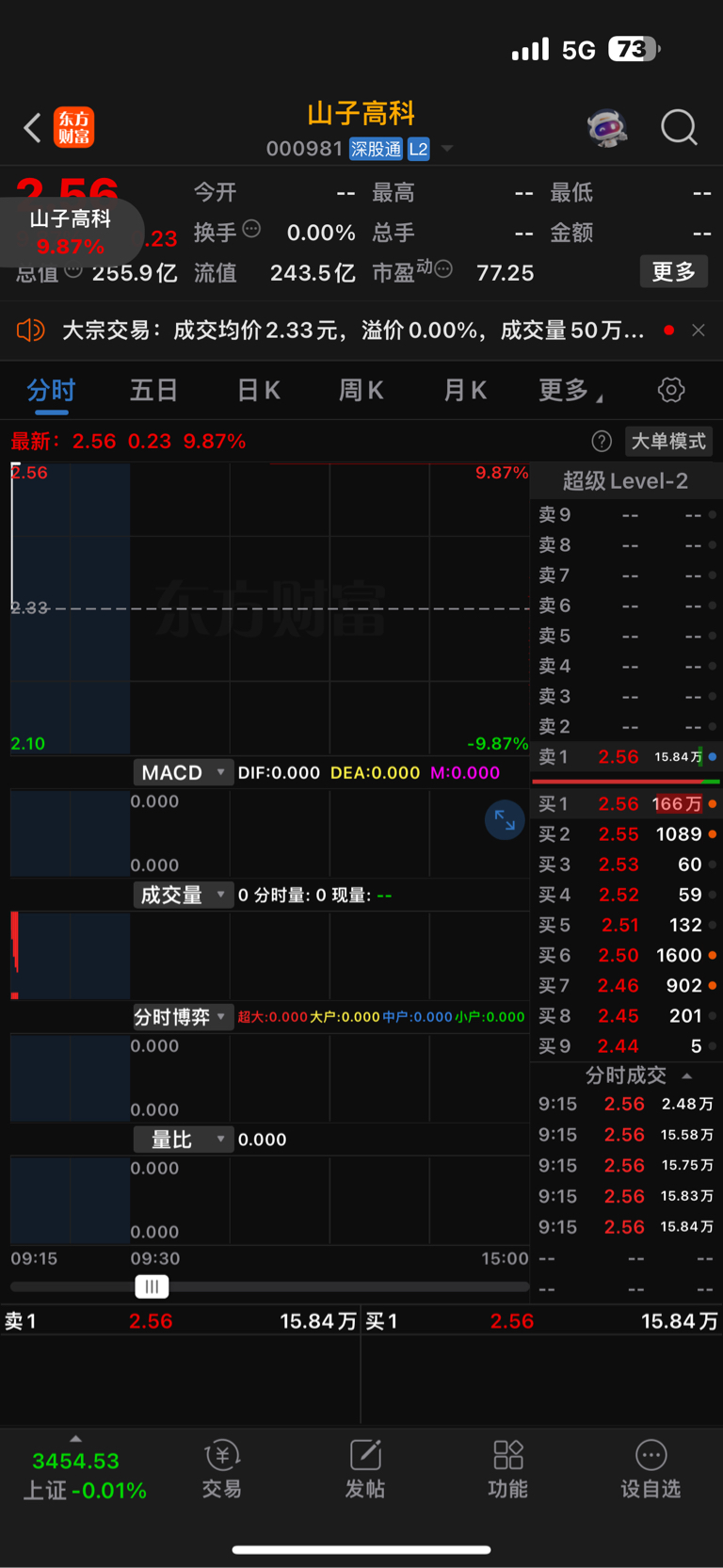Switch to the 五日 tab

click(153, 390)
